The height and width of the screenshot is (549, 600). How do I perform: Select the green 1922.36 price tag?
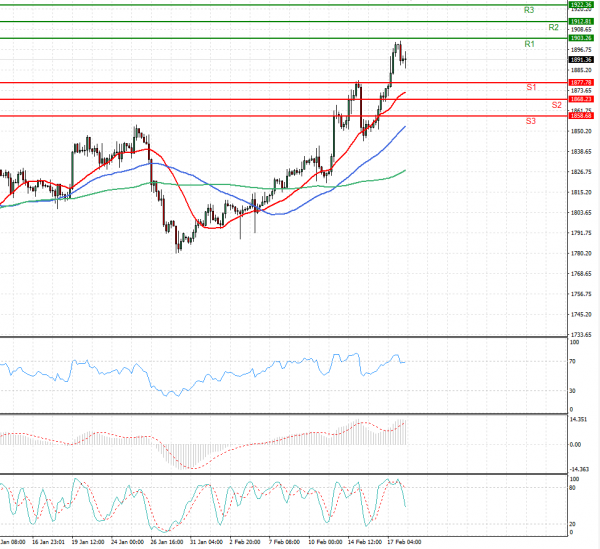[581, 5]
